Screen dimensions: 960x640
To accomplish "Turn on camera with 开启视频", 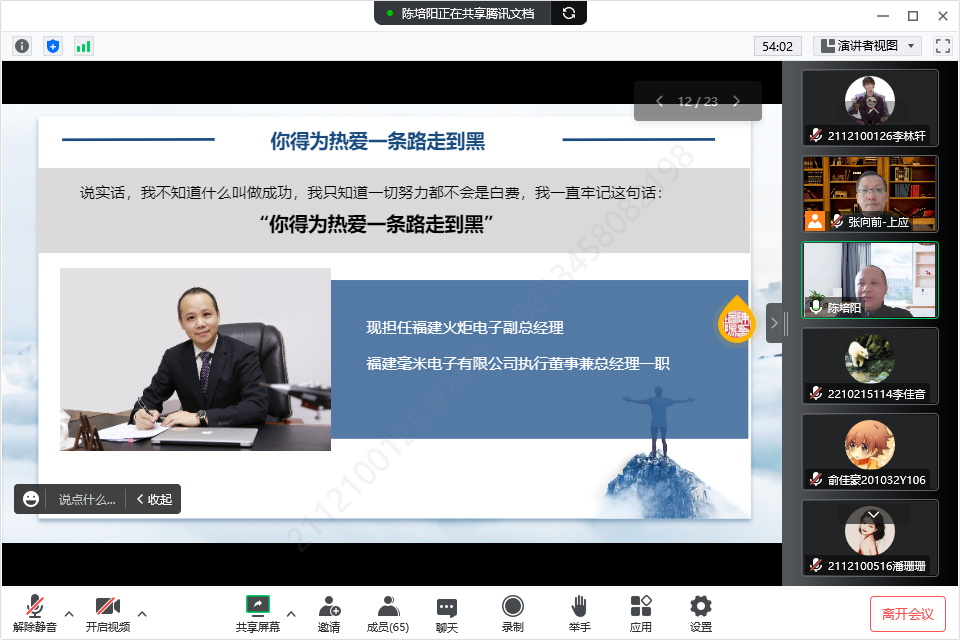I will [107, 613].
